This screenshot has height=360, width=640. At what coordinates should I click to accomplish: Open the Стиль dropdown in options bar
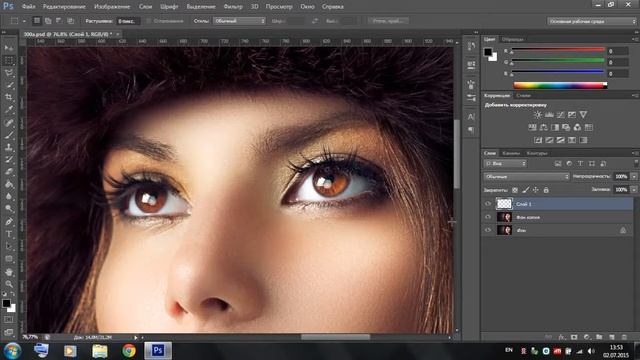pos(239,21)
